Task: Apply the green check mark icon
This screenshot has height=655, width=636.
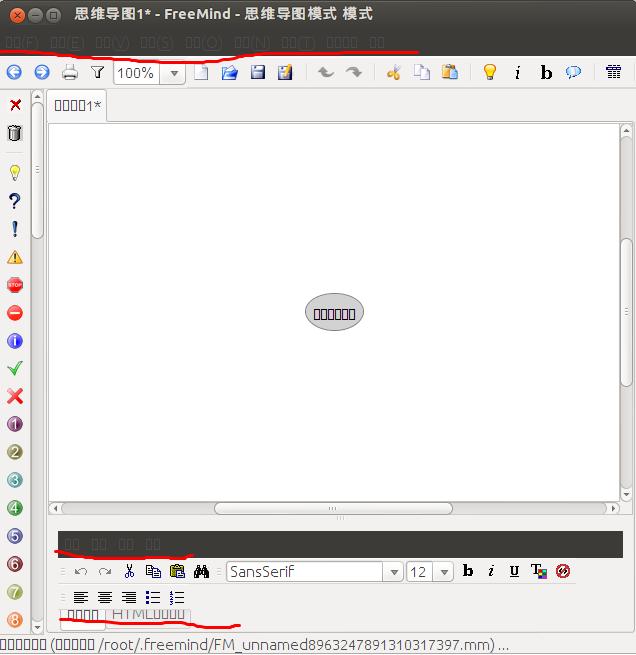Action: [x=14, y=369]
